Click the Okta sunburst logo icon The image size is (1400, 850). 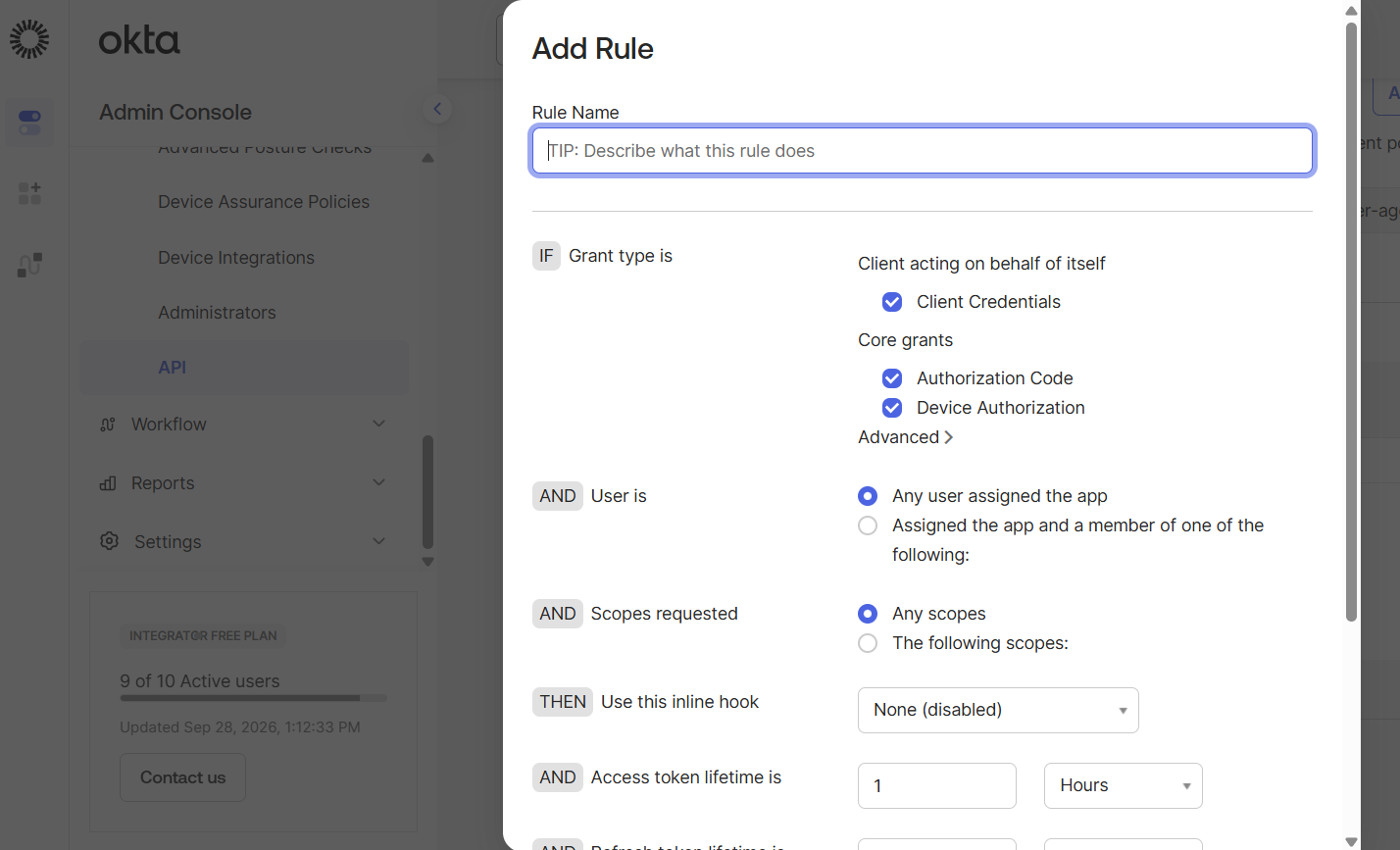(x=29, y=39)
